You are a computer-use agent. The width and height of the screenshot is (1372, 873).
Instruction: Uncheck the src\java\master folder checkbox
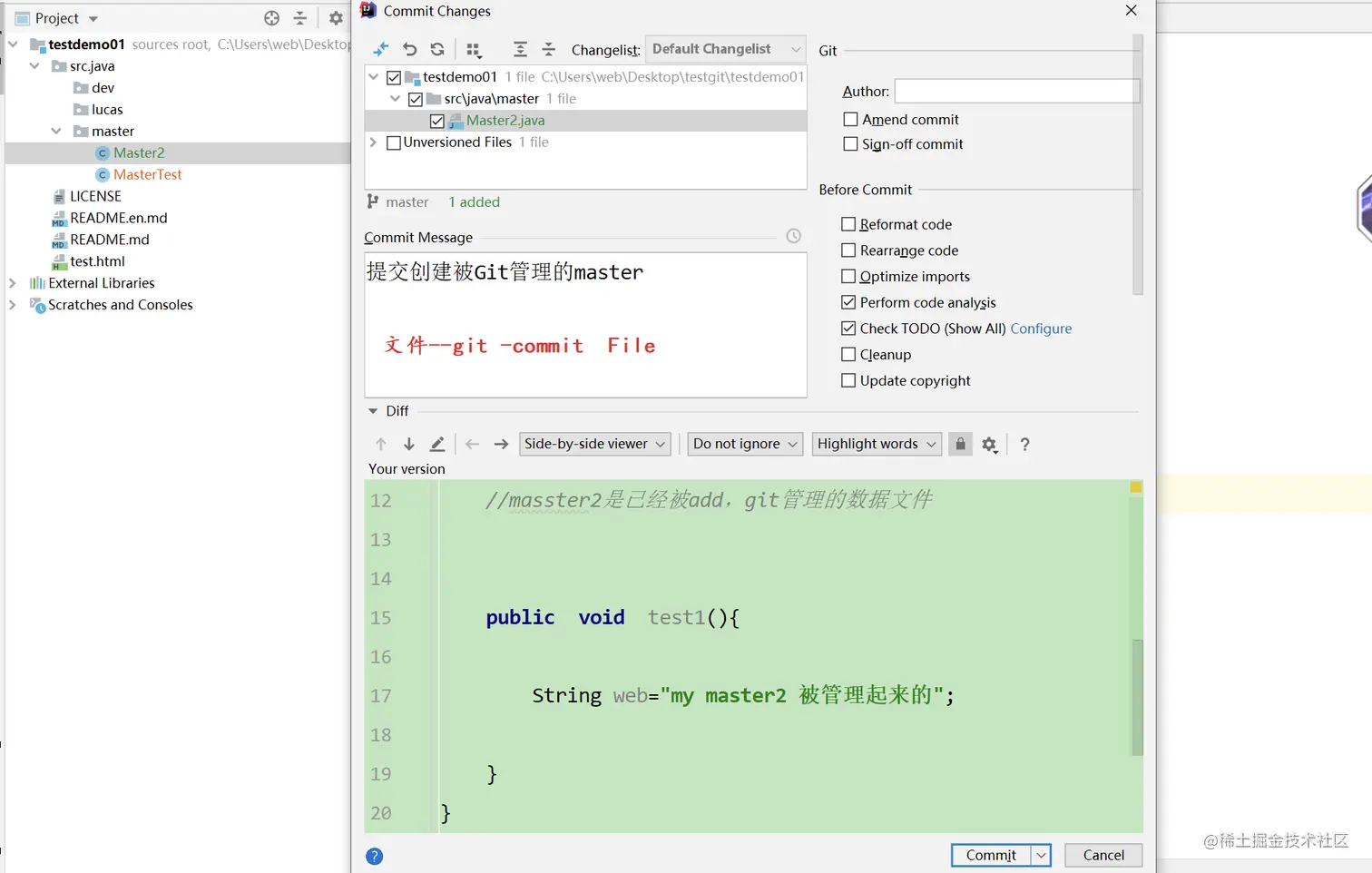[416, 100]
